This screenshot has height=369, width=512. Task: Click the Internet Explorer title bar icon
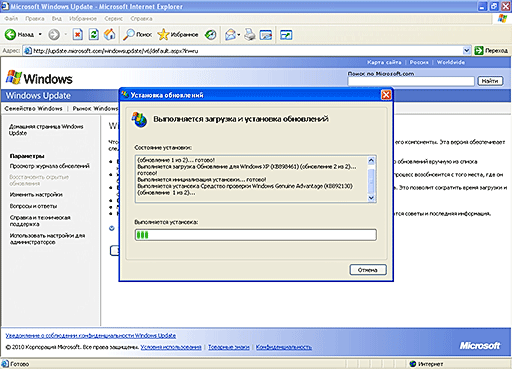pos(5,6)
